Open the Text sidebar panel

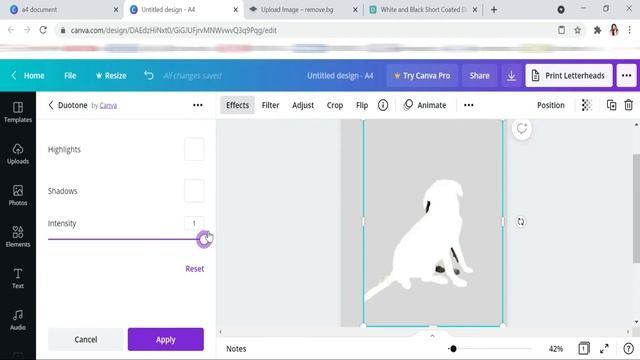tap(18, 278)
